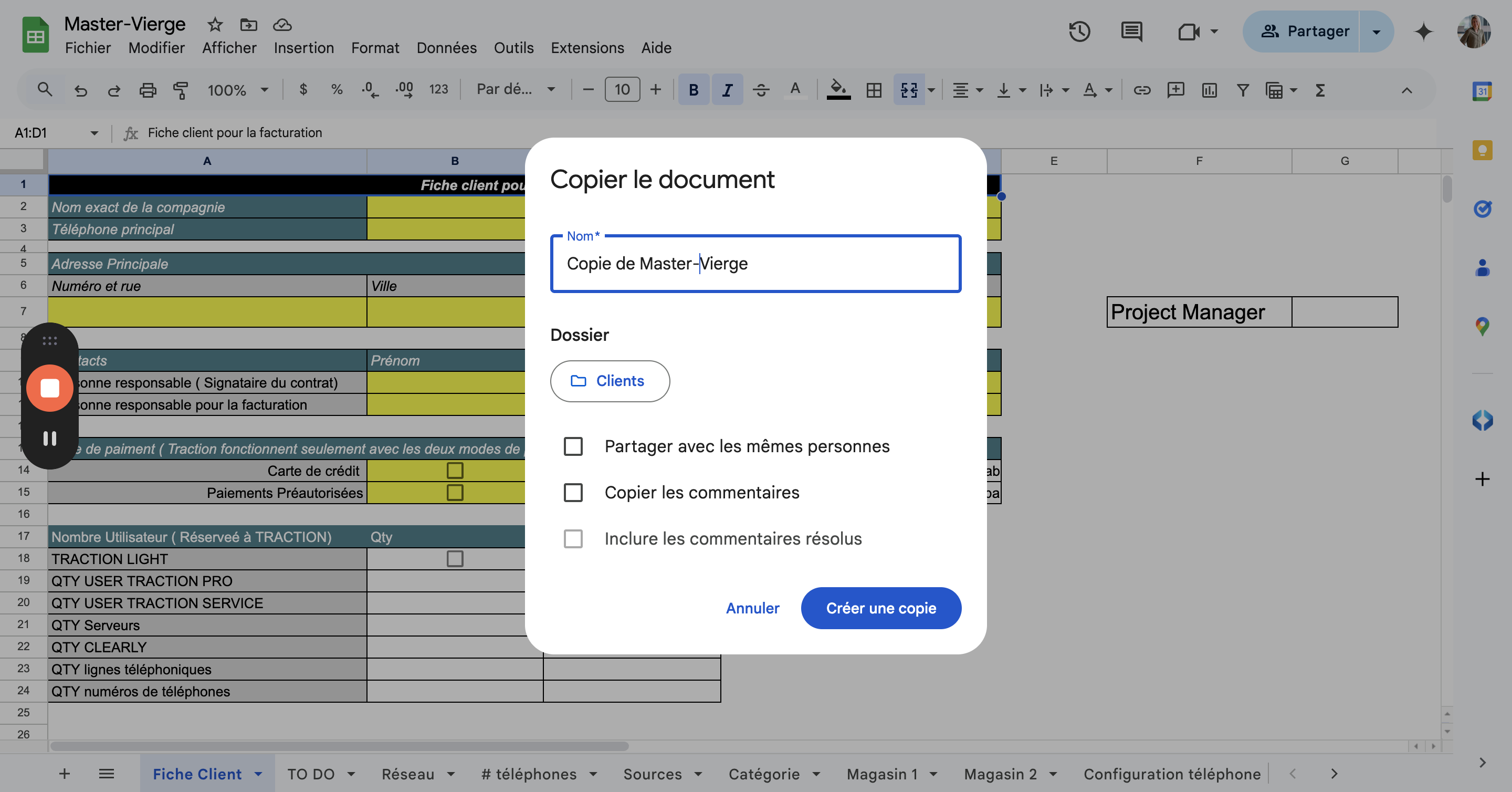Apply currency format
1512x792 pixels.
tap(303, 90)
